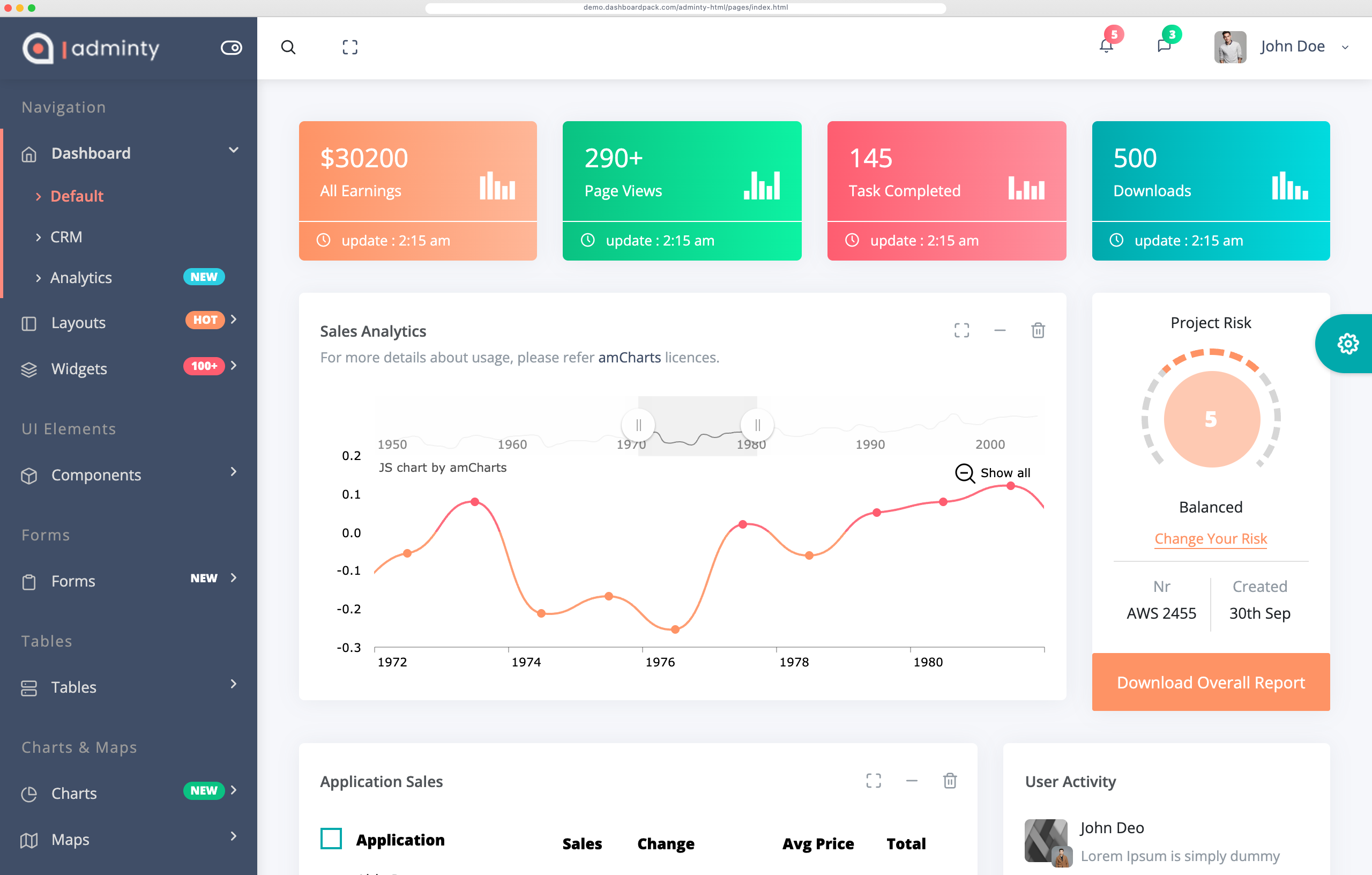The image size is (1372, 875).
Task: Click the fullscreen icon in top header
Action: coord(350,47)
